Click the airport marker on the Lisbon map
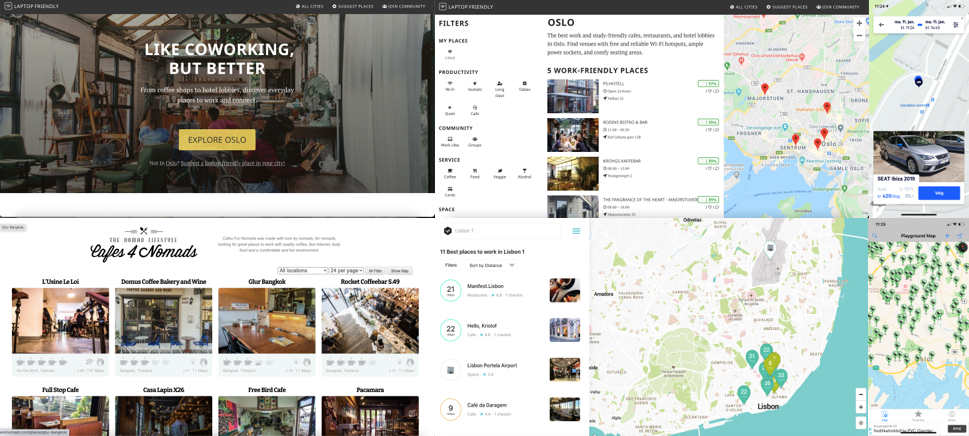 (x=771, y=249)
